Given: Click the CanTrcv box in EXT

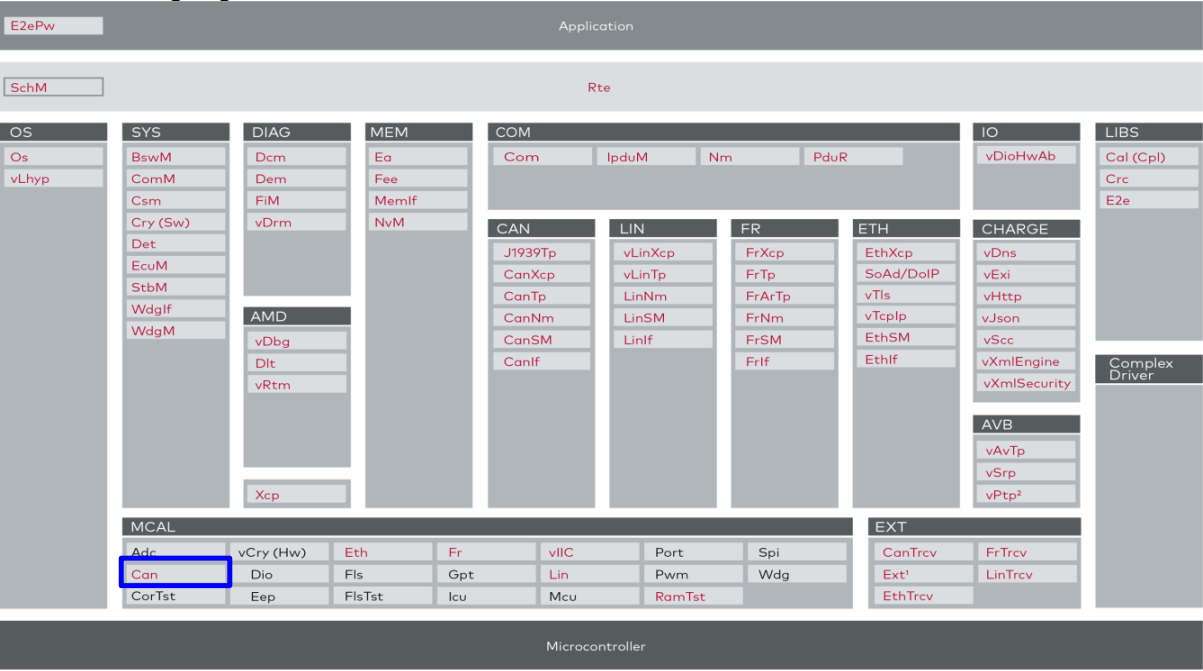Looking at the screenshot, I should click(924, 552).
